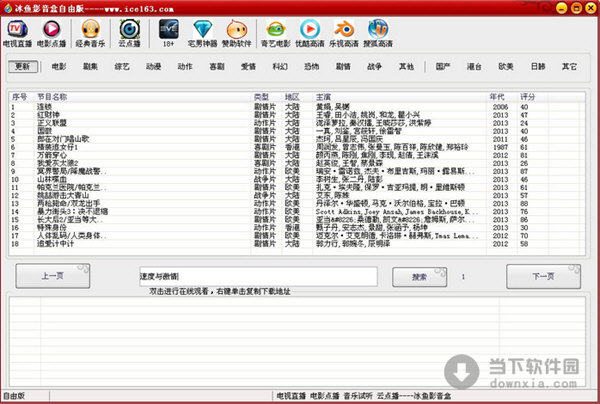Image resolution: width=600 pixels, height=404 pixels.
Task: Go to previous page with 上一页
Action: point(52,275)
